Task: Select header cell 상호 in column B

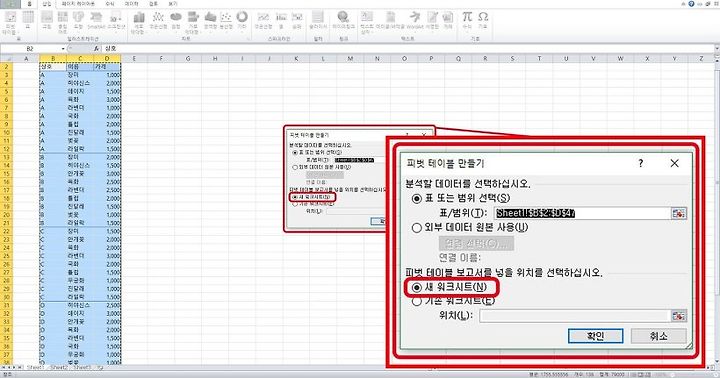Action: 53,67
